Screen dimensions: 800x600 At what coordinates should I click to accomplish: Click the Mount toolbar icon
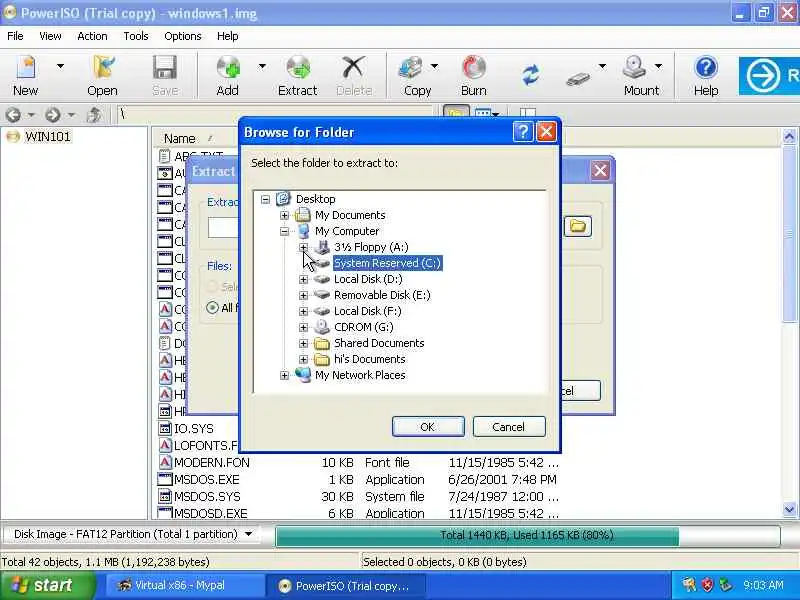[641, 76]
